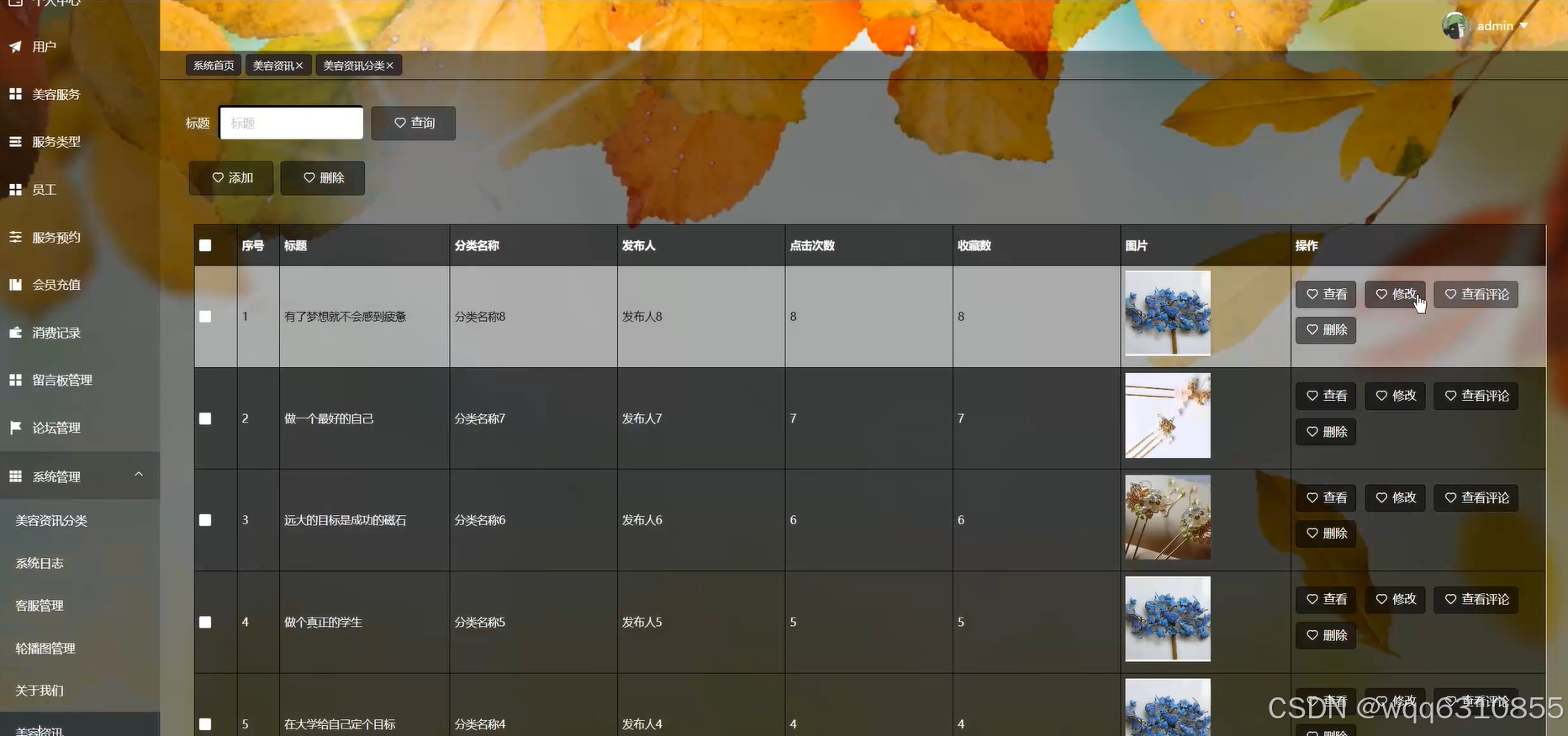This screenshot has height=736, width=1568.
Task: Select 美容资讯分类 submenu item
Action: (80, 521)
